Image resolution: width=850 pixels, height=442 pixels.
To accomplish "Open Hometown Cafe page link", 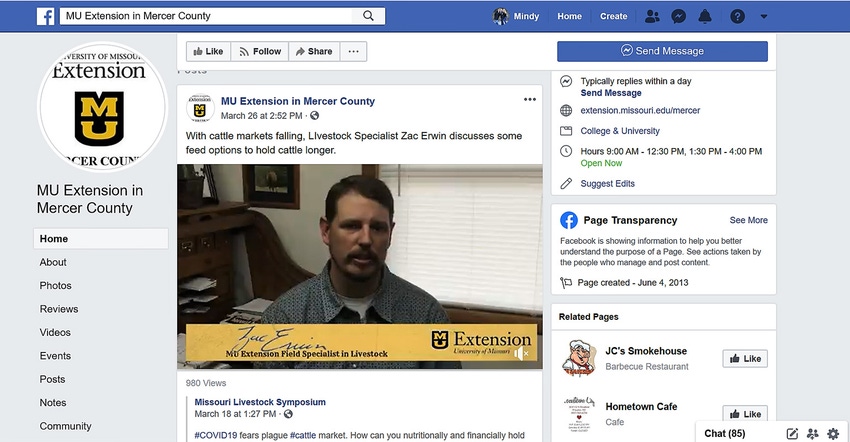I will (641, 406).
